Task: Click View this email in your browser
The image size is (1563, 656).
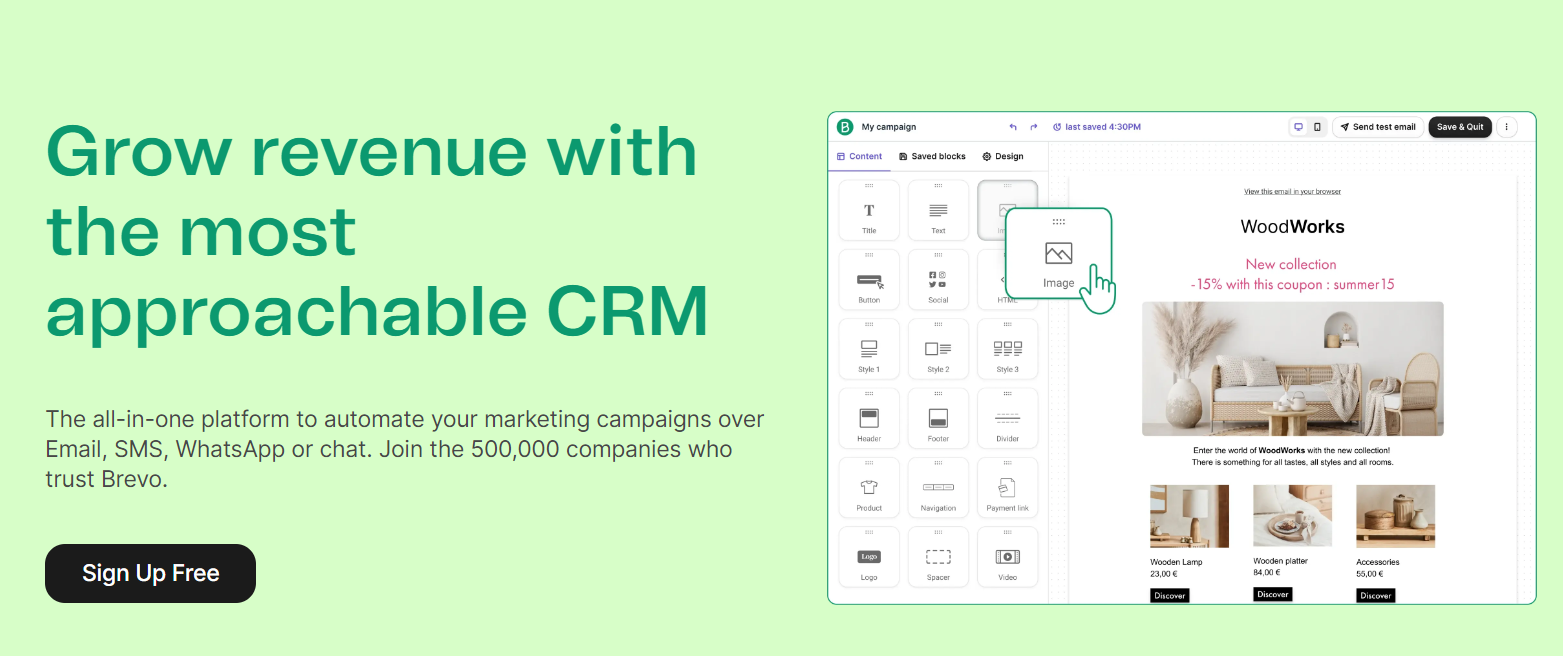Action: (x=1292, y=191)
